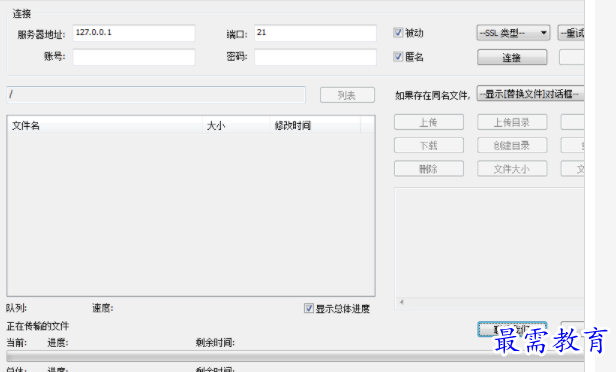Open the --SSL 类型-- dropdown

point(513,33)
